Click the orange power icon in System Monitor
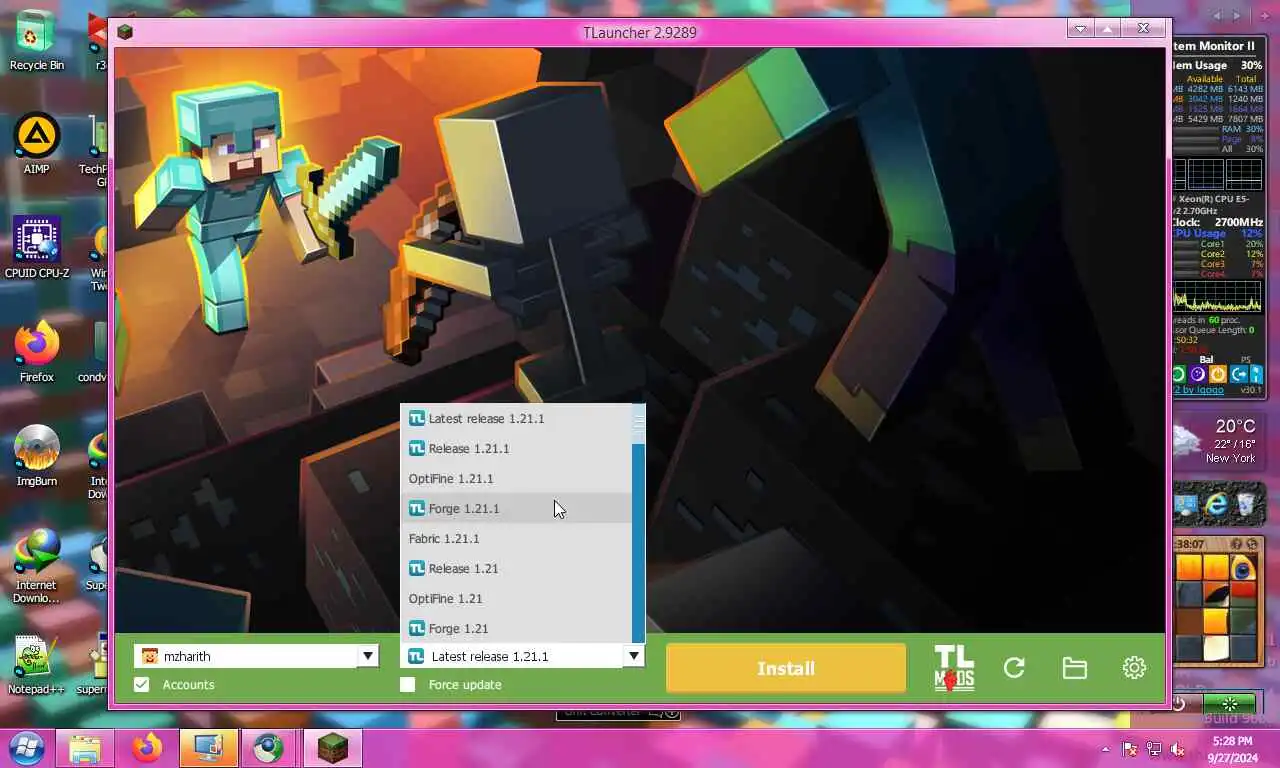Image resolution: width=1280 pixels, height=768 pixels. [x=1218, y=374]
